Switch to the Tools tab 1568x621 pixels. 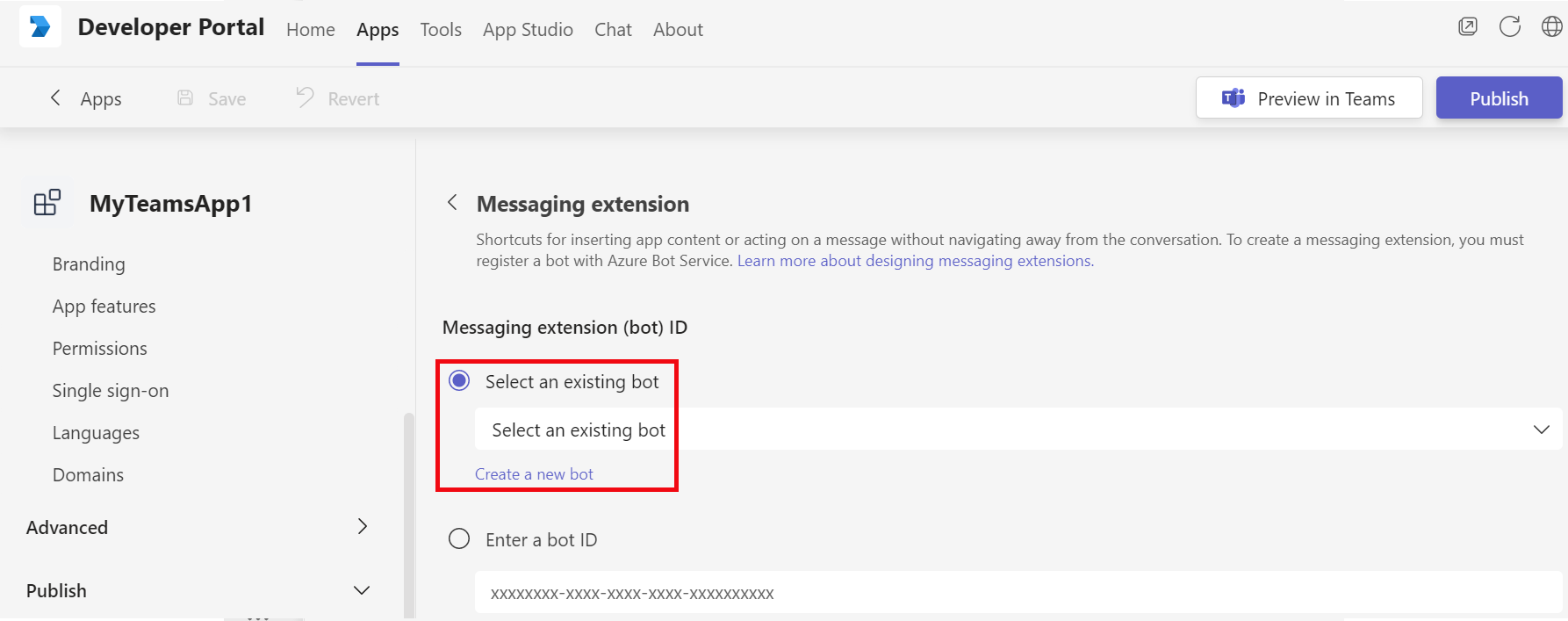pyautogui.click(x=441, y=30)
